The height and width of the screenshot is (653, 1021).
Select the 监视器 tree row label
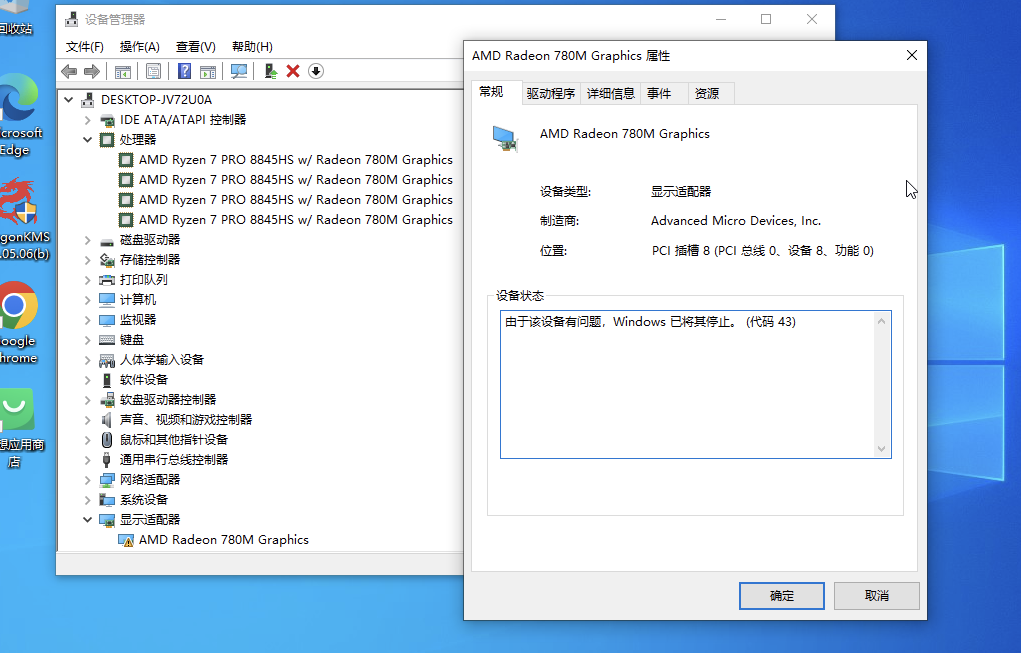(x=138, y=320)
